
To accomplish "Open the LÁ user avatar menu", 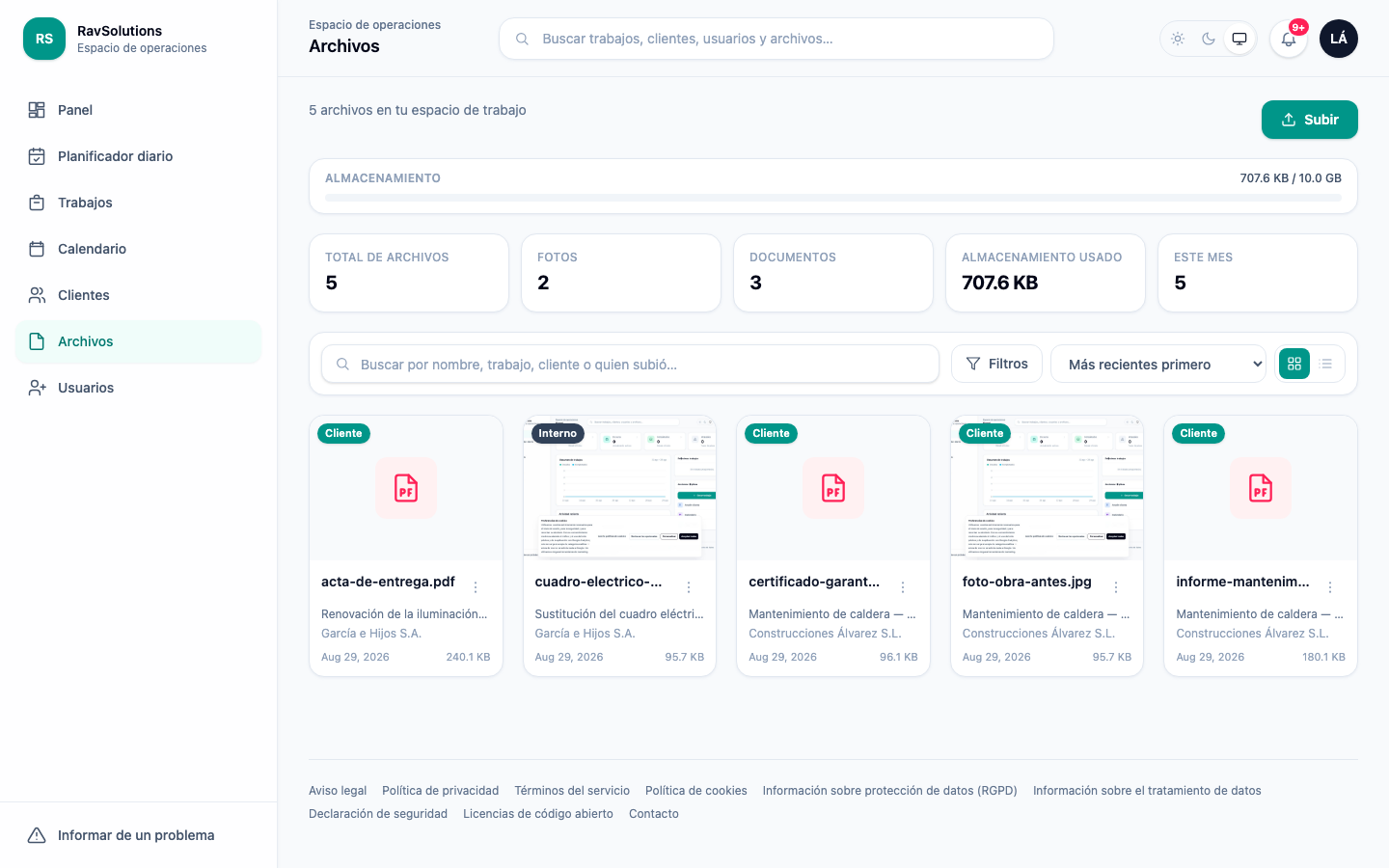I will click(x=1339, y=39).
